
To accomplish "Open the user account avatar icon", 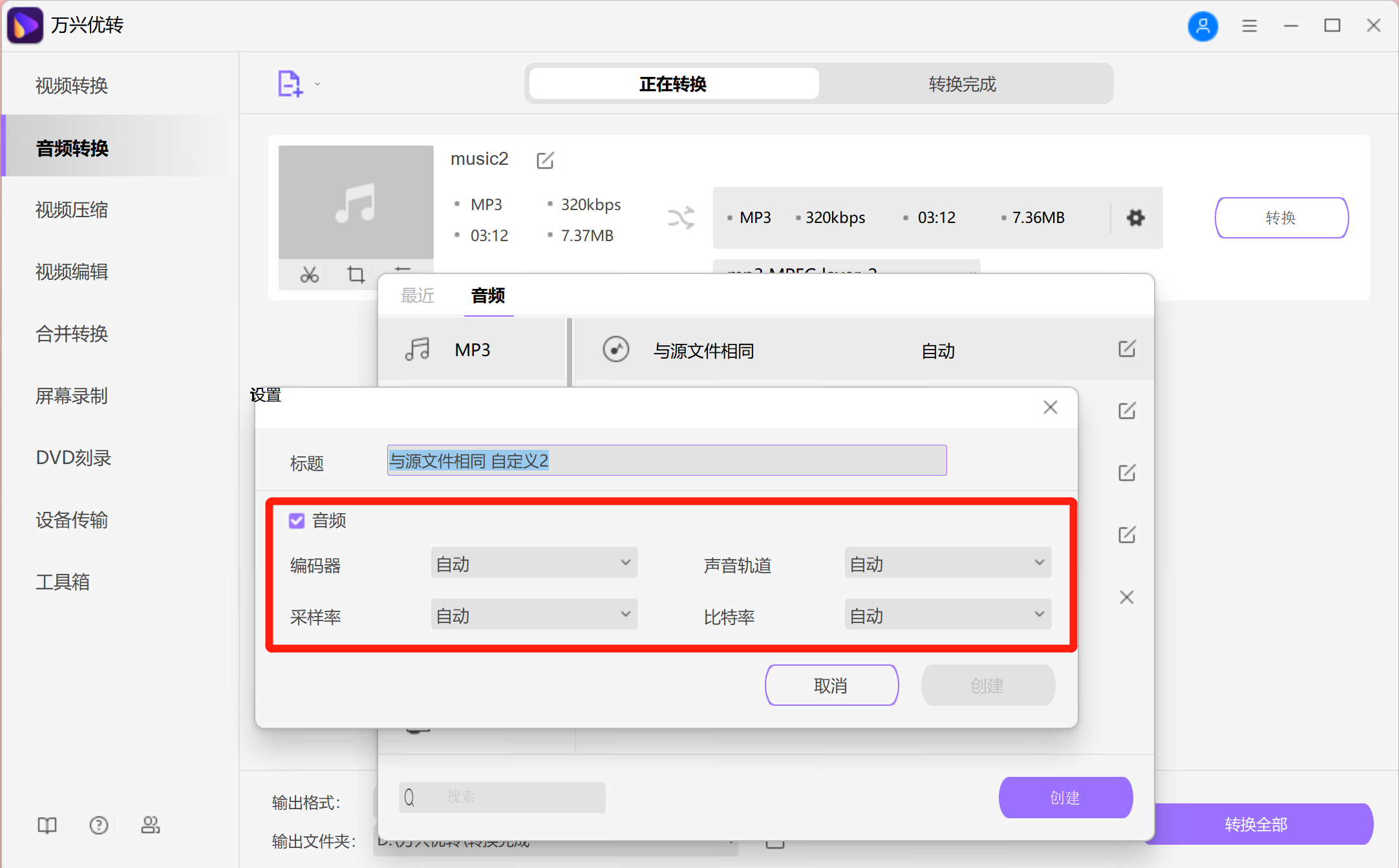I will pos(1203,26).
